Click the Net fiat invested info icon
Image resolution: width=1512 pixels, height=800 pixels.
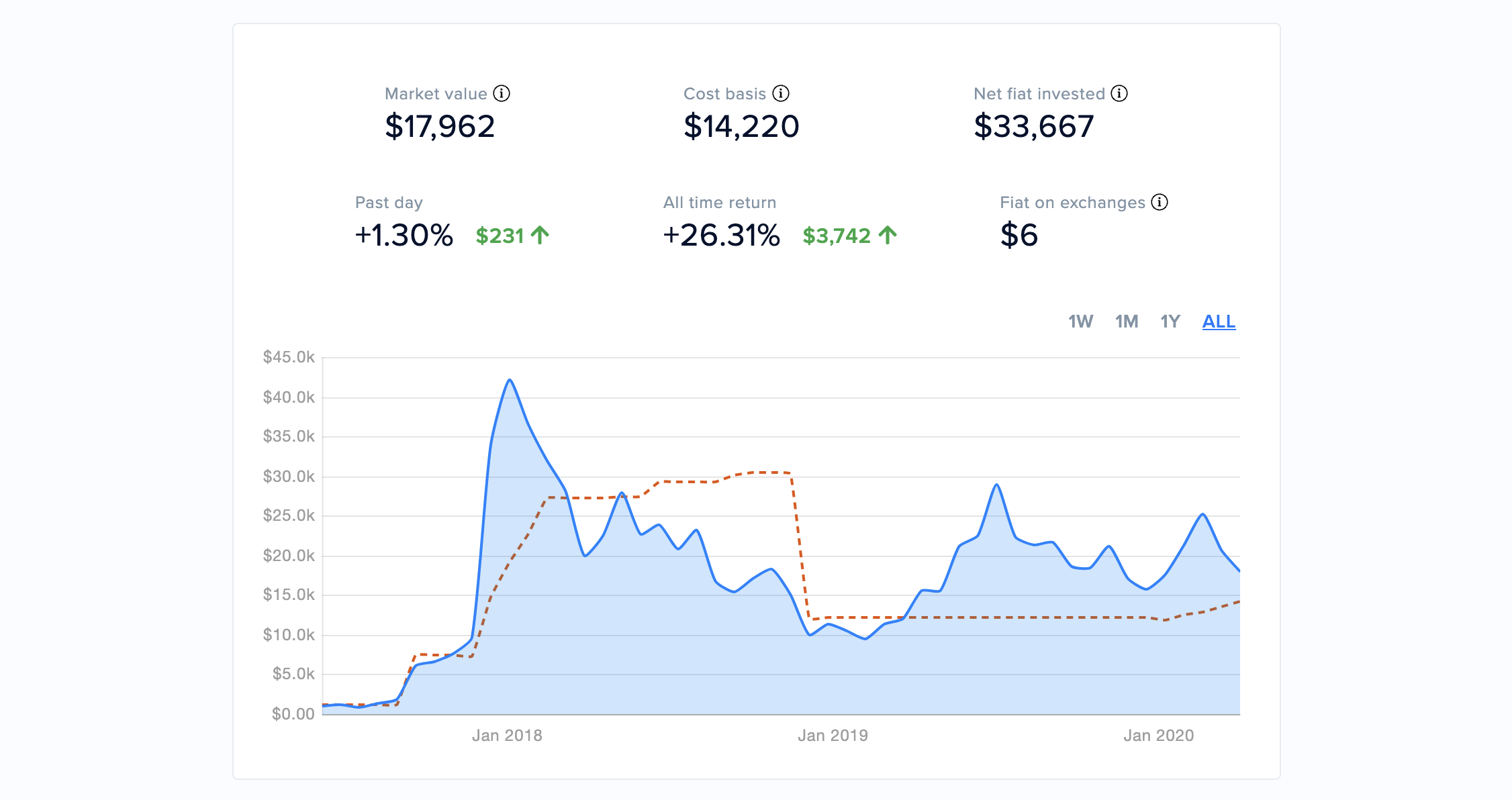(x=1119, y=93)
